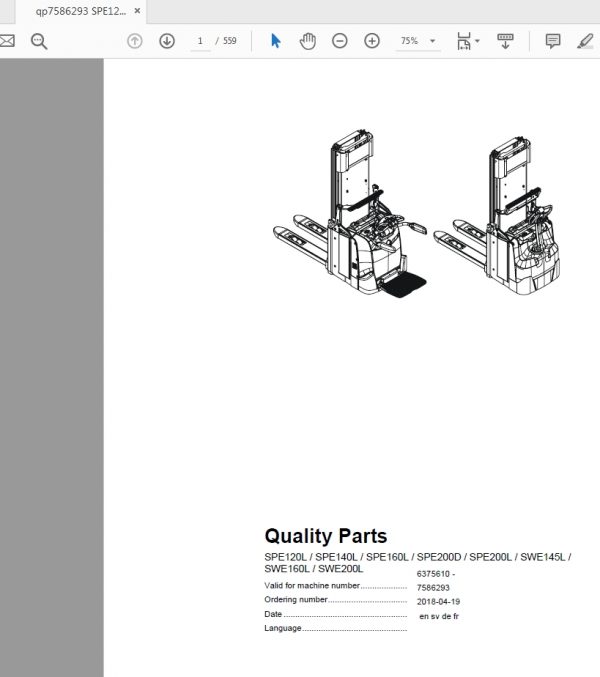Select the highlighter pen tool
Screen dimensions: 600x677
(x=585, y=41)
